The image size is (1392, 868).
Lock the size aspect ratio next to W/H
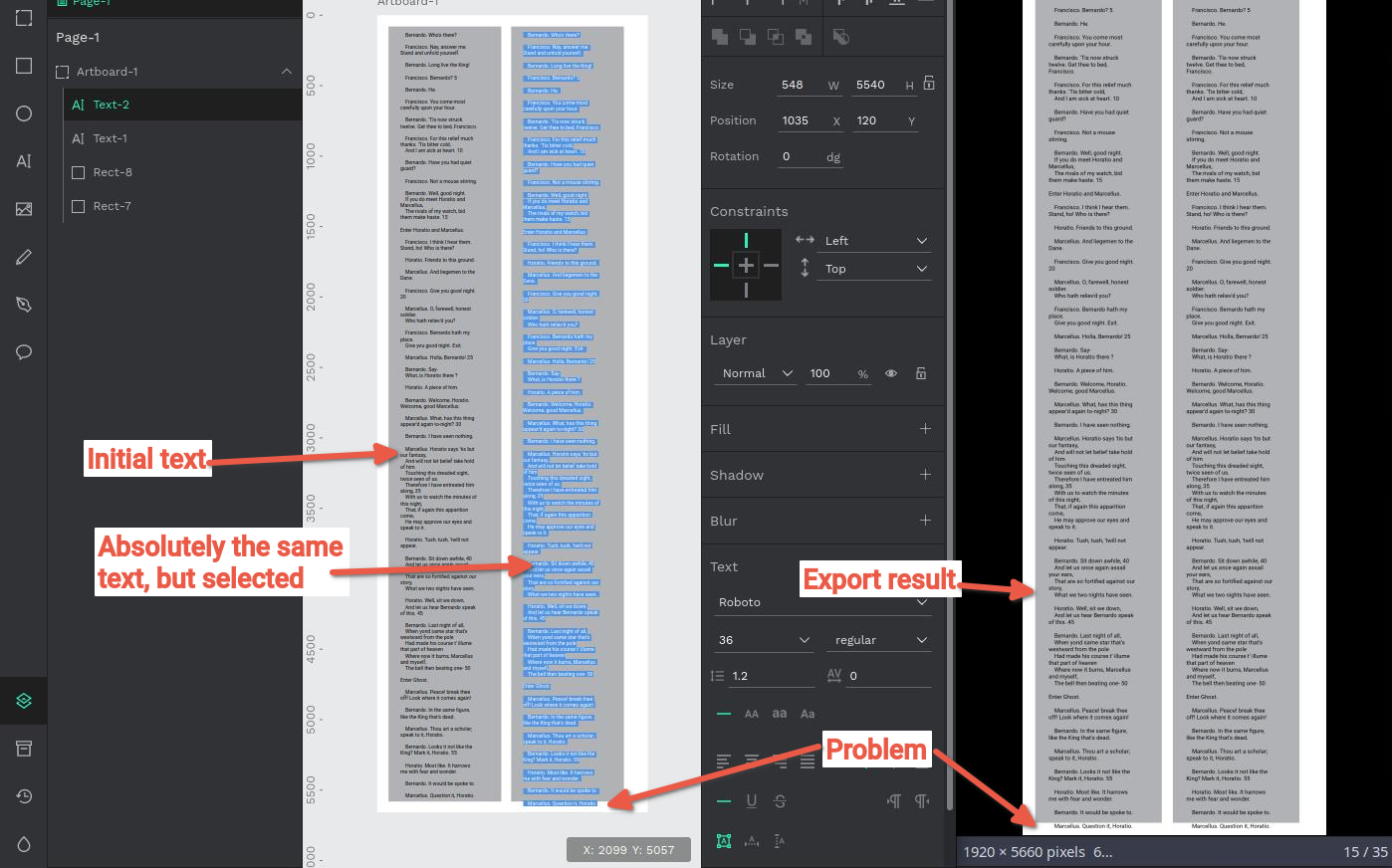[x=928, y=84]
